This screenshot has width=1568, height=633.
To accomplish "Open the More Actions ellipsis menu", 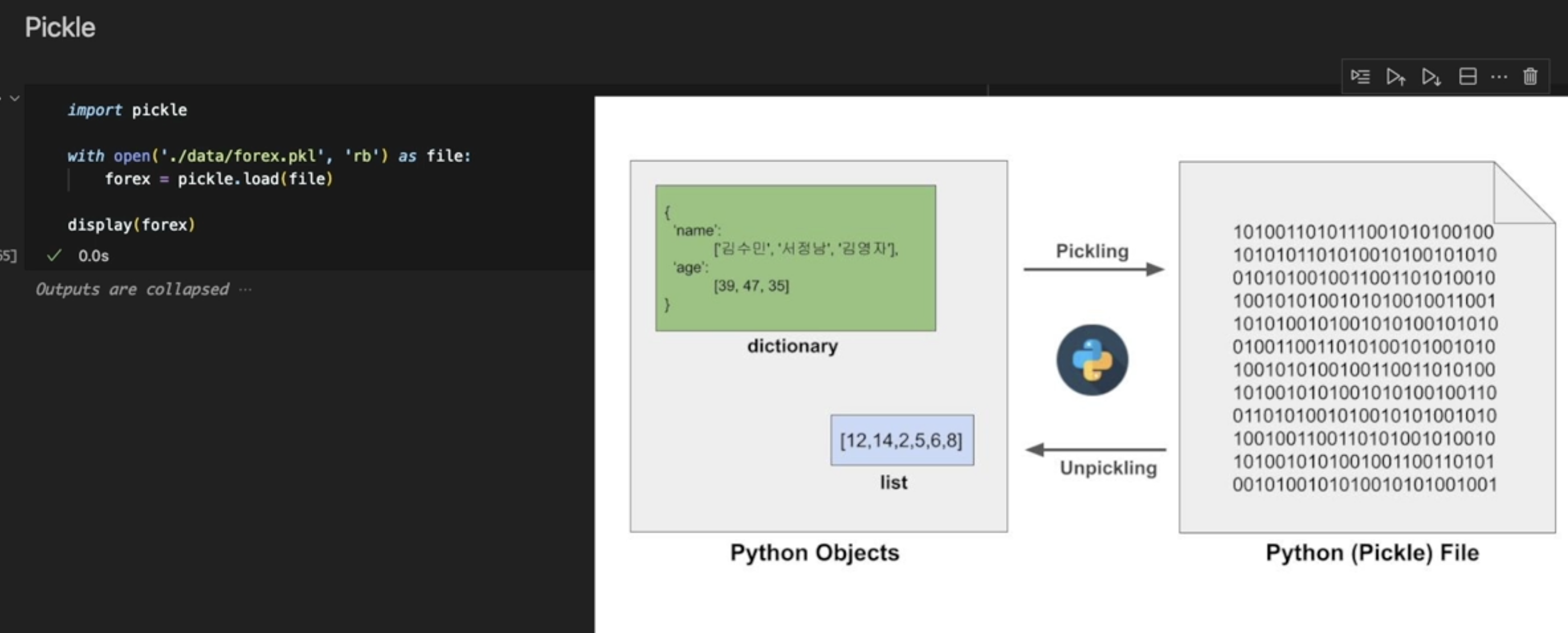I will coord(1498,77).
